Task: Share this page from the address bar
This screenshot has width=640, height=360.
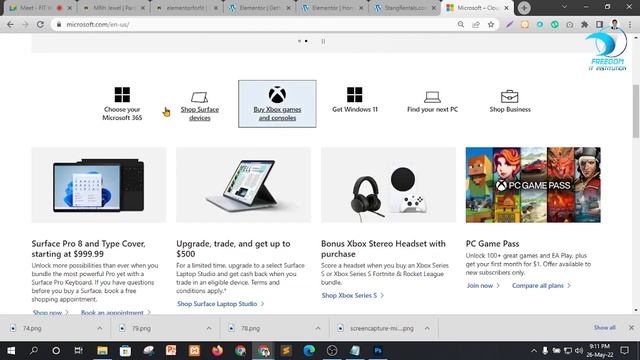Action: (476, 24)
